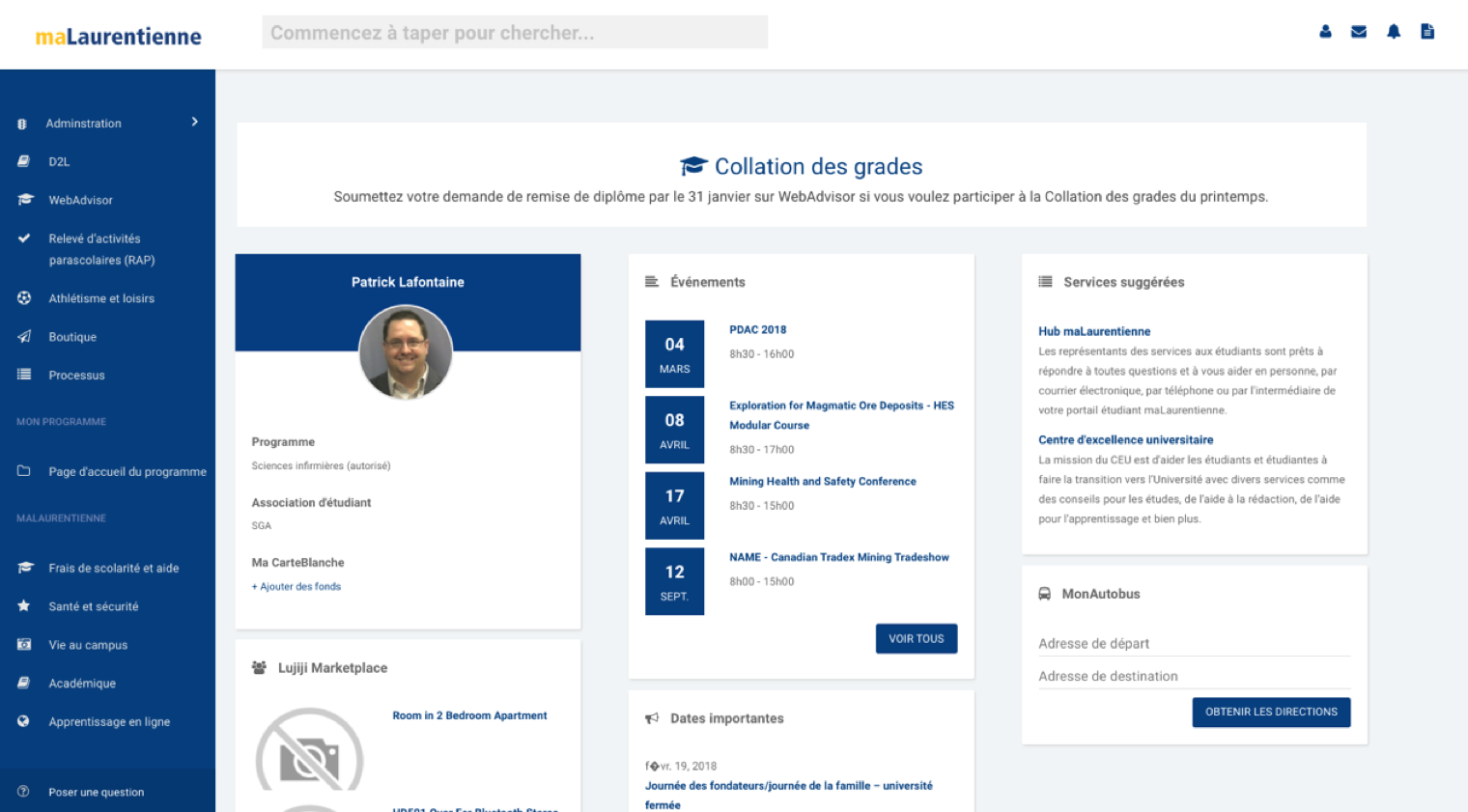Click the 17 AVRIL date tile

(674, 506)
